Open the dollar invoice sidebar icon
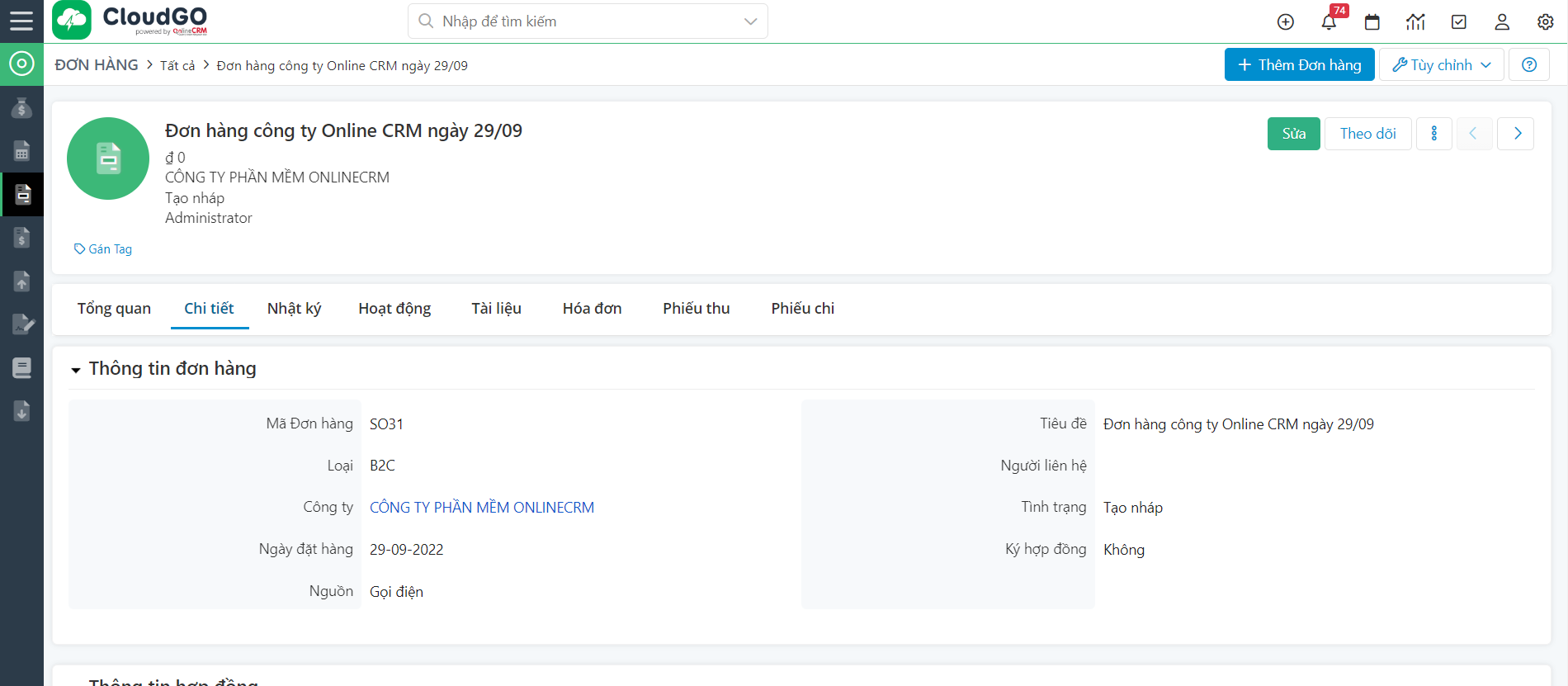Screen dimensions: 1568x686 (21, 238)
